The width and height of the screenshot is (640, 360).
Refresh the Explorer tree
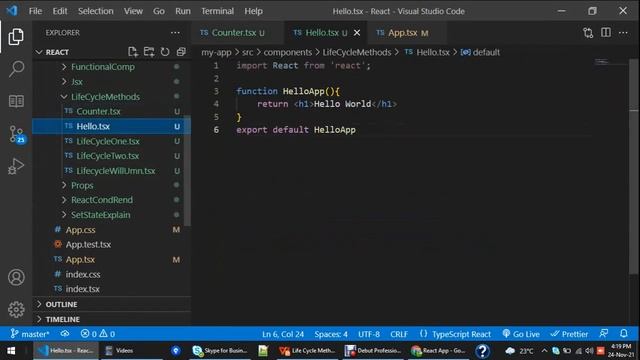165,52
